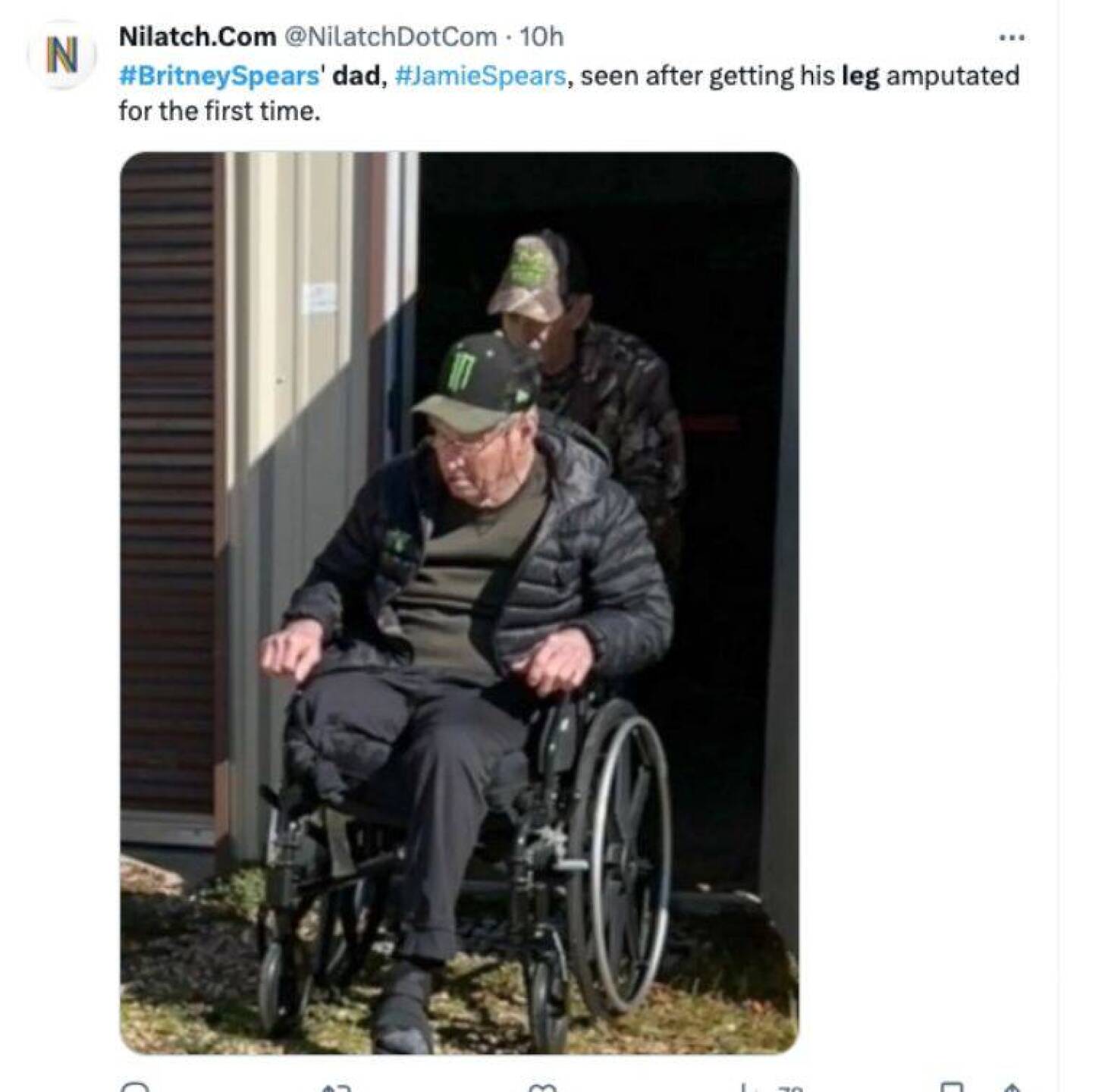Viewport: 1111px width, 1092px height.
Task: Like the tweet with the heart icon
Action: point(541,1087)
